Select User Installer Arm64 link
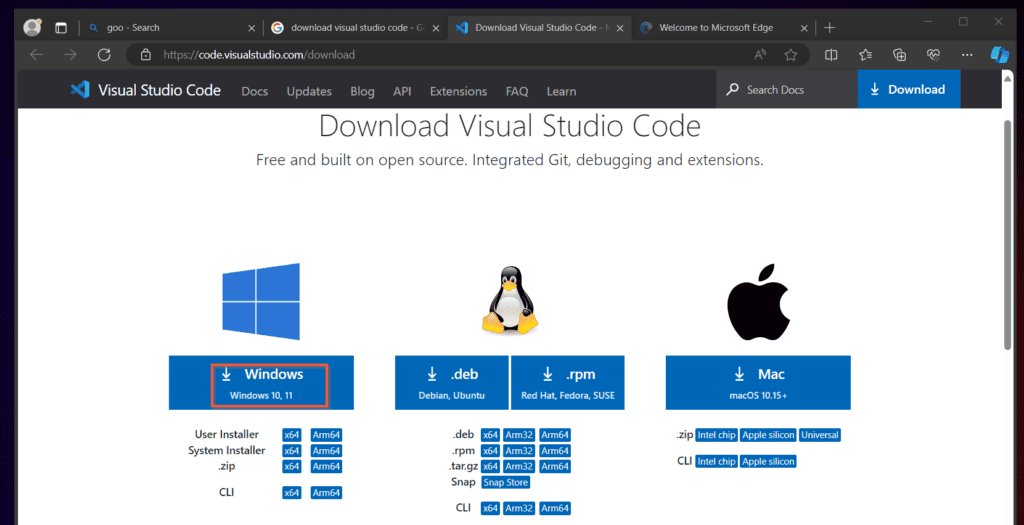The width and height of the screenshot is (1024, 525). pos(326,435)
